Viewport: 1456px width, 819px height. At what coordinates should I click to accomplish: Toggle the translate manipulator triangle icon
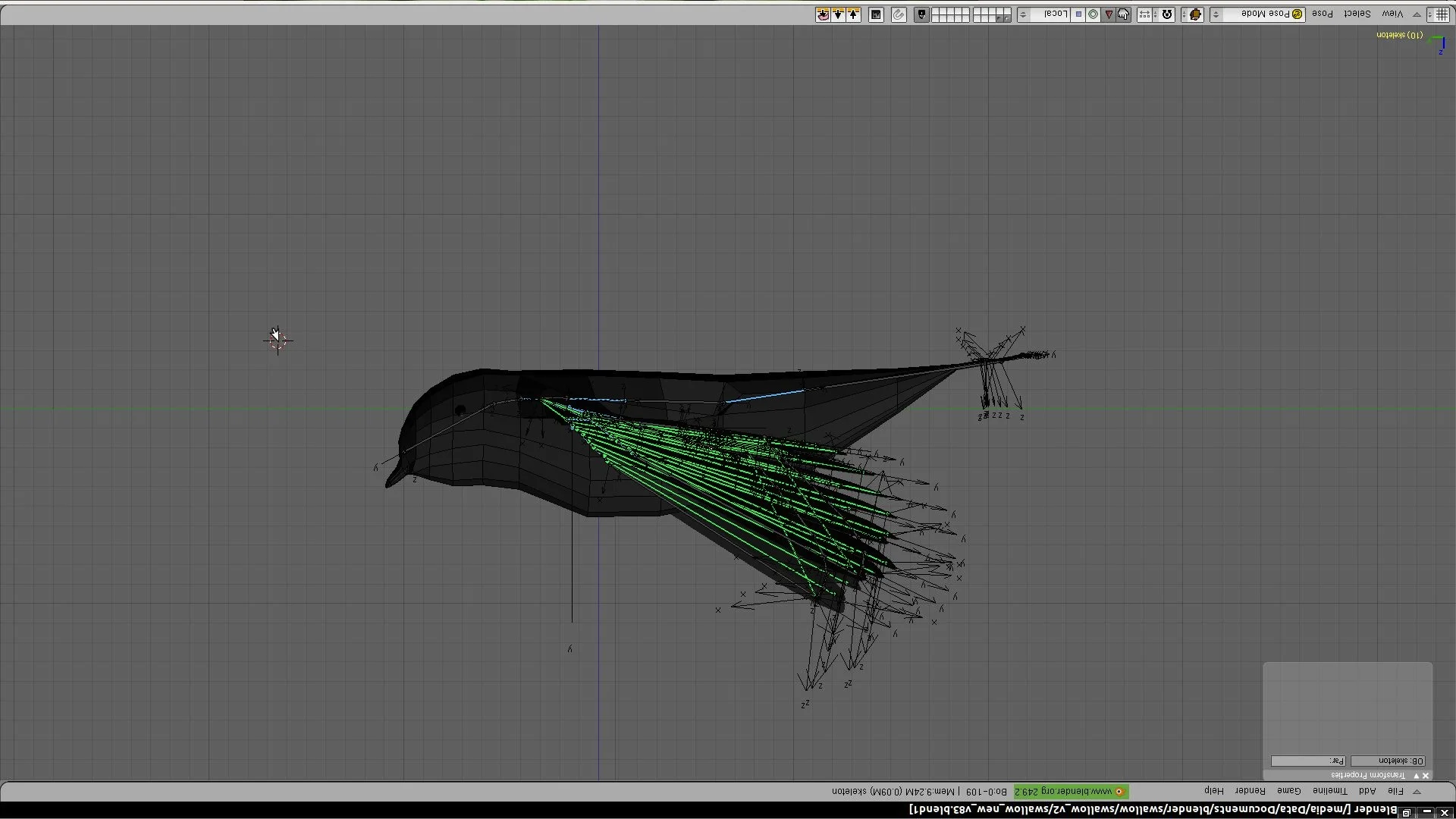point(1108,14)
